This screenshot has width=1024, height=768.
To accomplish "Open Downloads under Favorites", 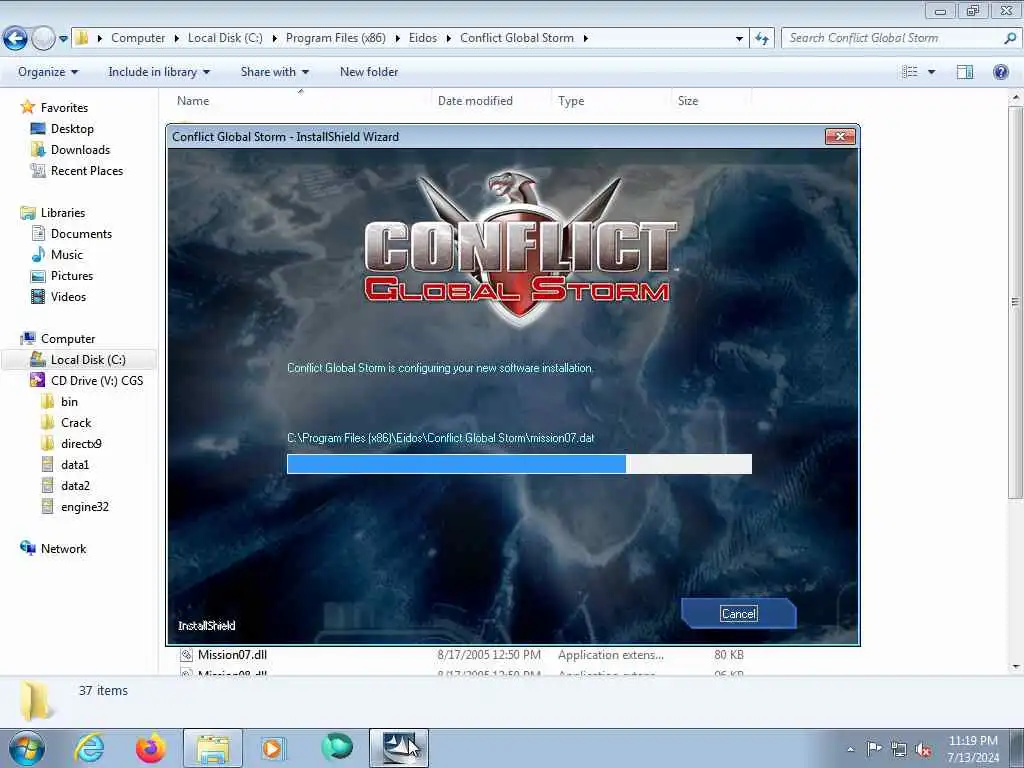I will (80, 150).
